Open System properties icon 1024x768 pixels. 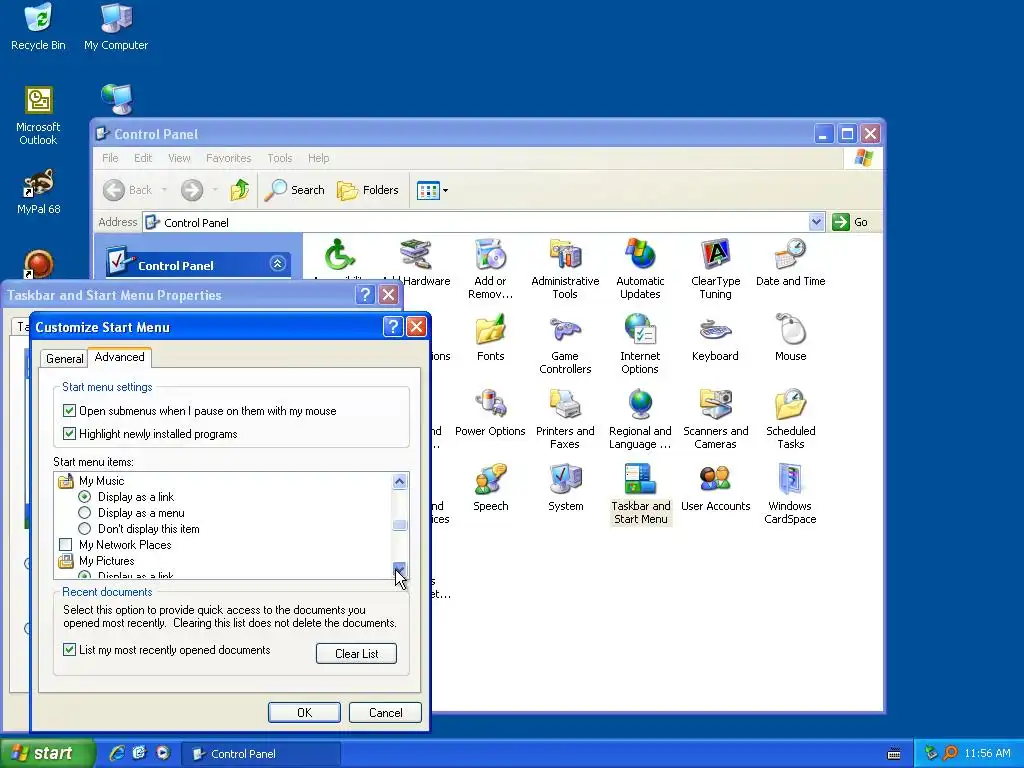[x=566, y=488]
